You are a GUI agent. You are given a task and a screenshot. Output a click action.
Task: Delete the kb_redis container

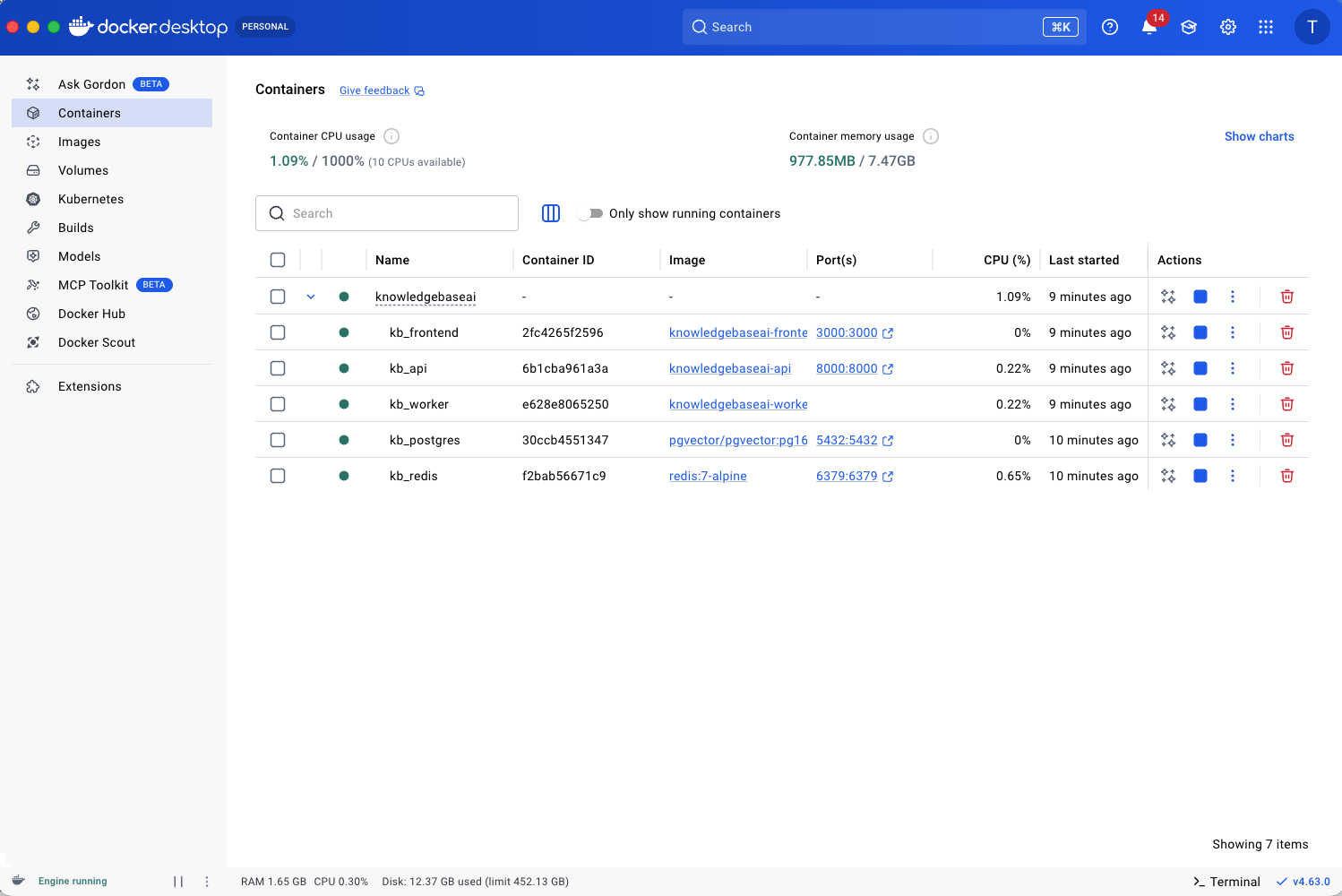coord(1287,476)
